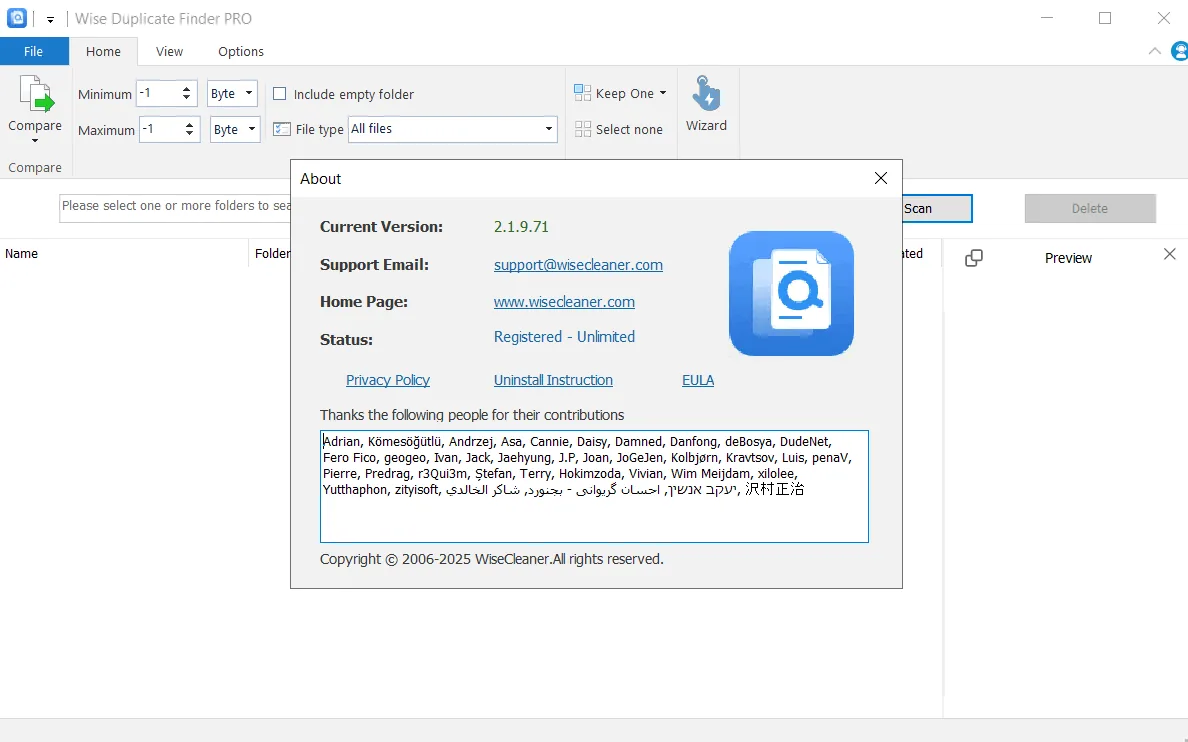1188x742 pixels.
Task: Click the Scan button
Action: click(x=936, y=208)
